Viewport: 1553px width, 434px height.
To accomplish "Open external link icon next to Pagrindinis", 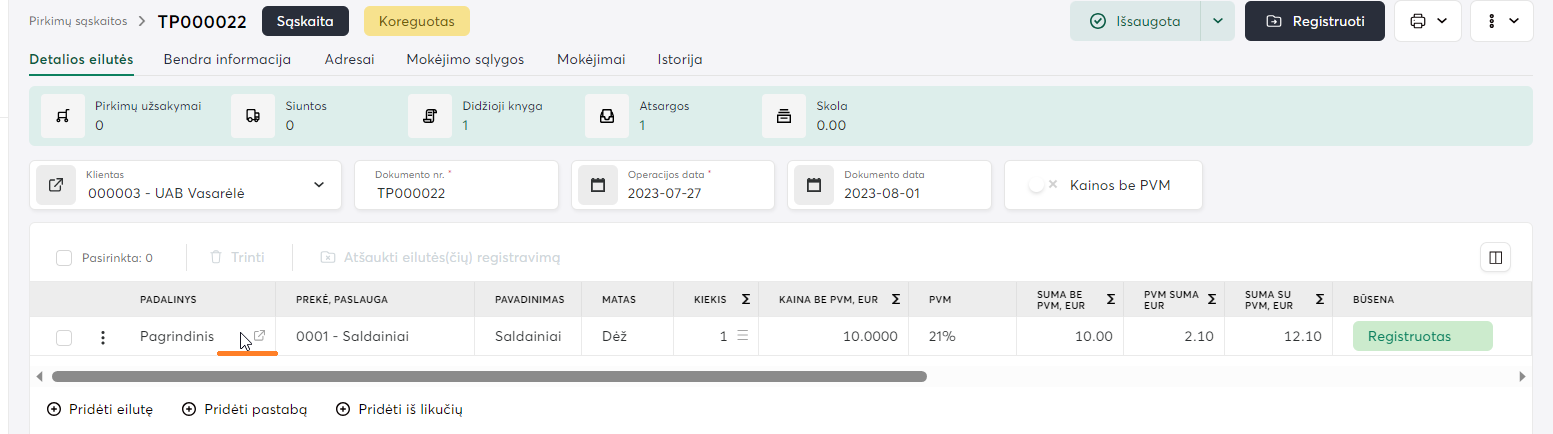I will [259, 337].
